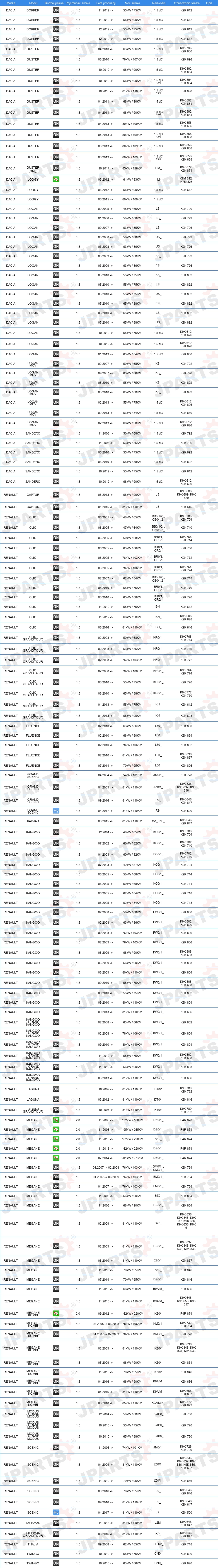This screenshot has height=1568, width=218.
Task: Click the green petrol icon in the MEGANE 195kW/265KM row
Action: pyautogui.click(x=56, y=1130)
